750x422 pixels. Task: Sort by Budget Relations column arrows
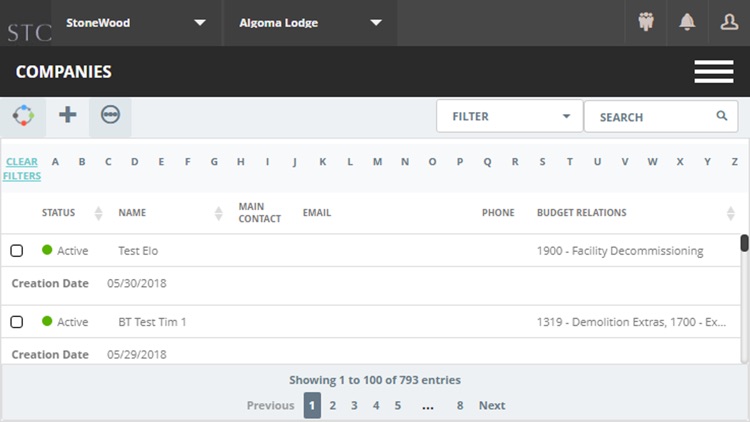[730, 213]
